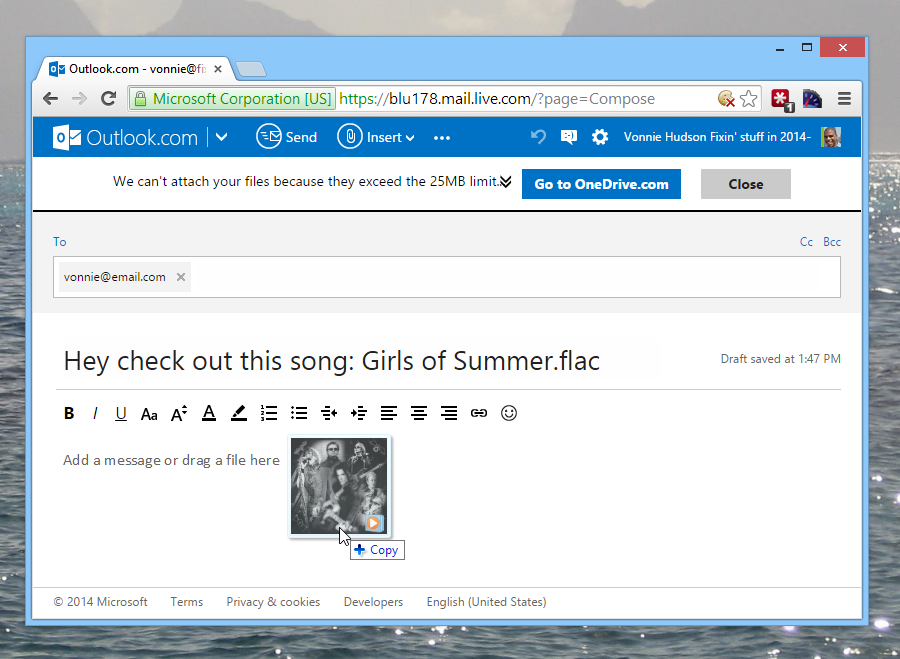Insert a bulleted list
The width and height of the screenshot is (900, 659).
point(299,413)
